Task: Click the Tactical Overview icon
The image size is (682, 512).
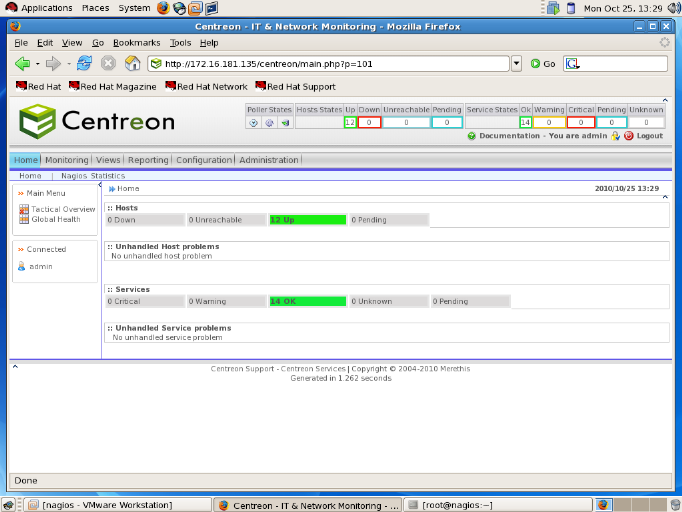Action: (x=24, y=209)
